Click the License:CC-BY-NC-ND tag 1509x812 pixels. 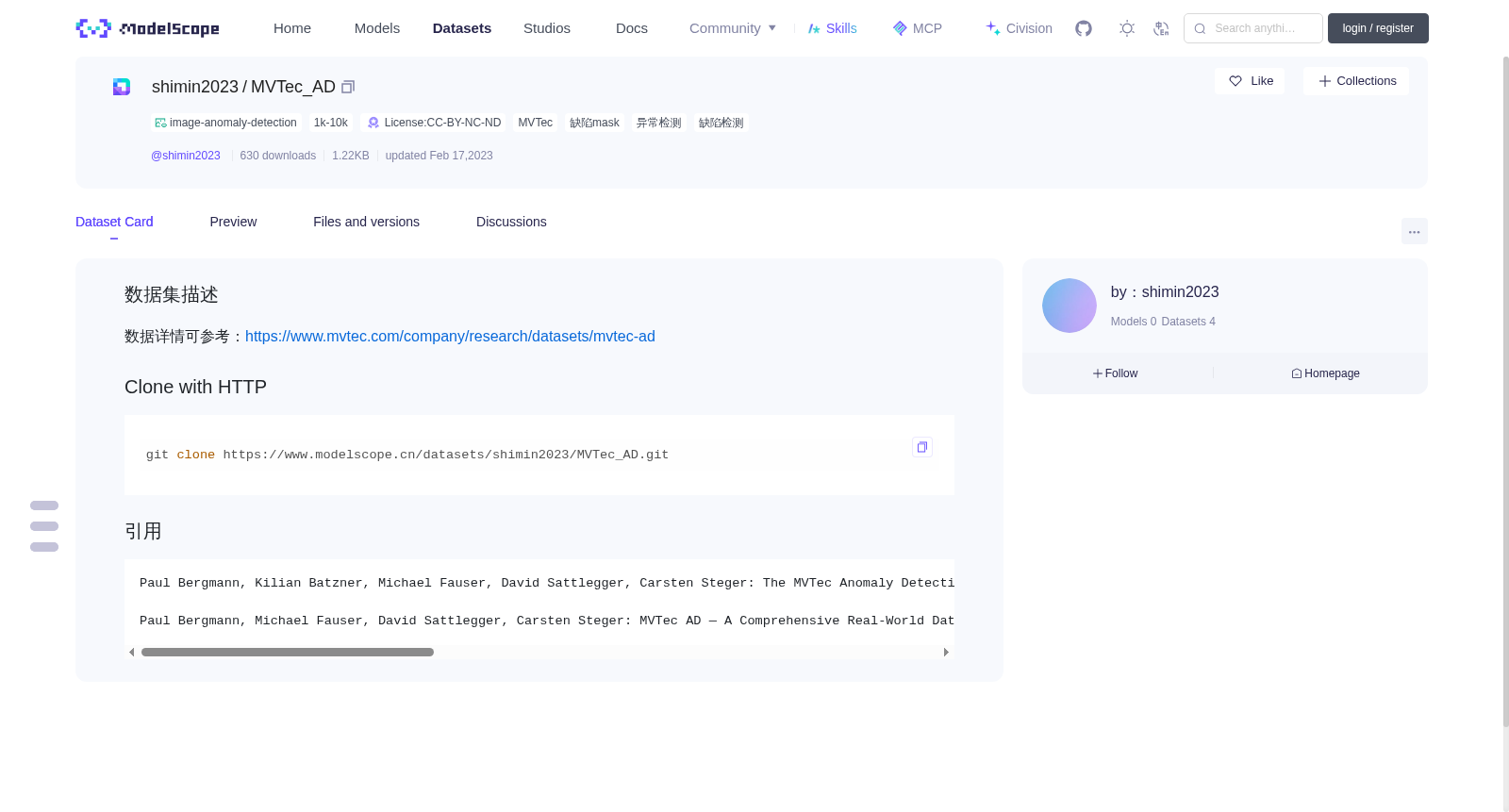point(434,123)
